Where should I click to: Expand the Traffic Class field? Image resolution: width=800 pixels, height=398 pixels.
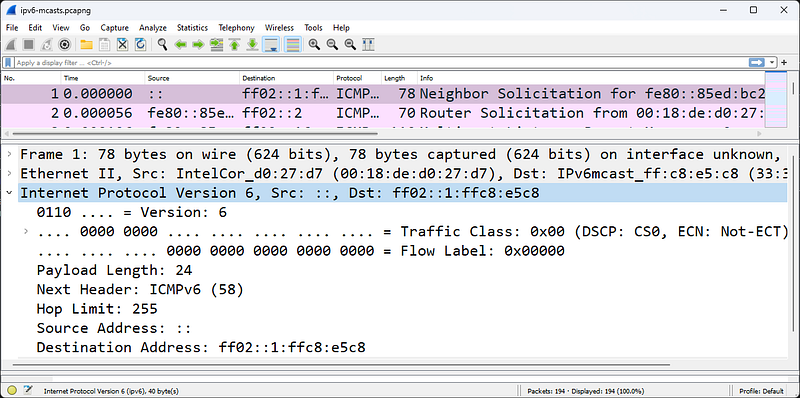tap(26, 232)
